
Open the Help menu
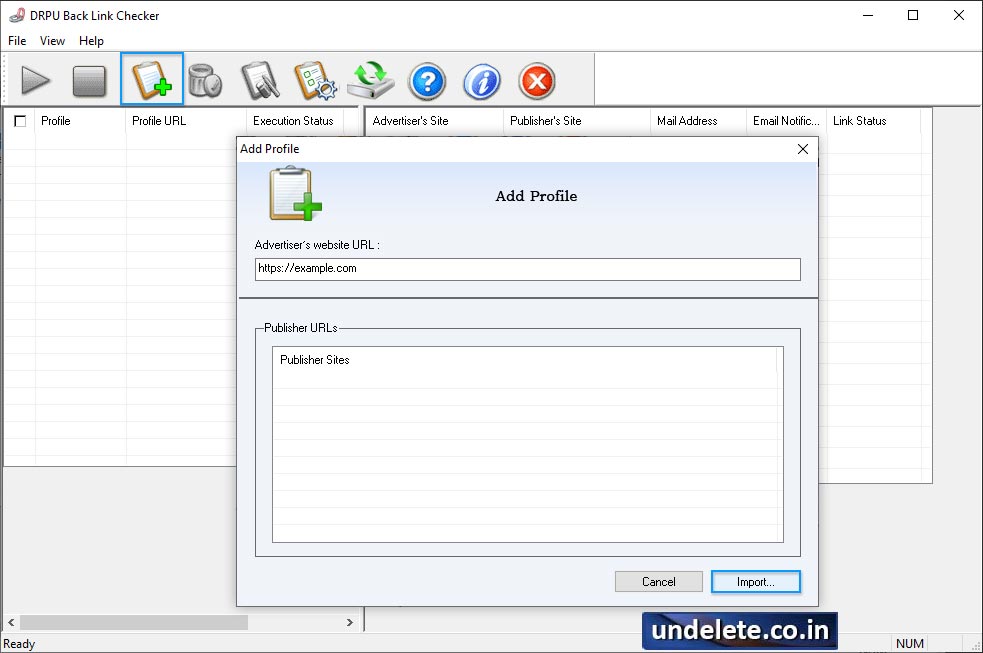click(91, 41)
